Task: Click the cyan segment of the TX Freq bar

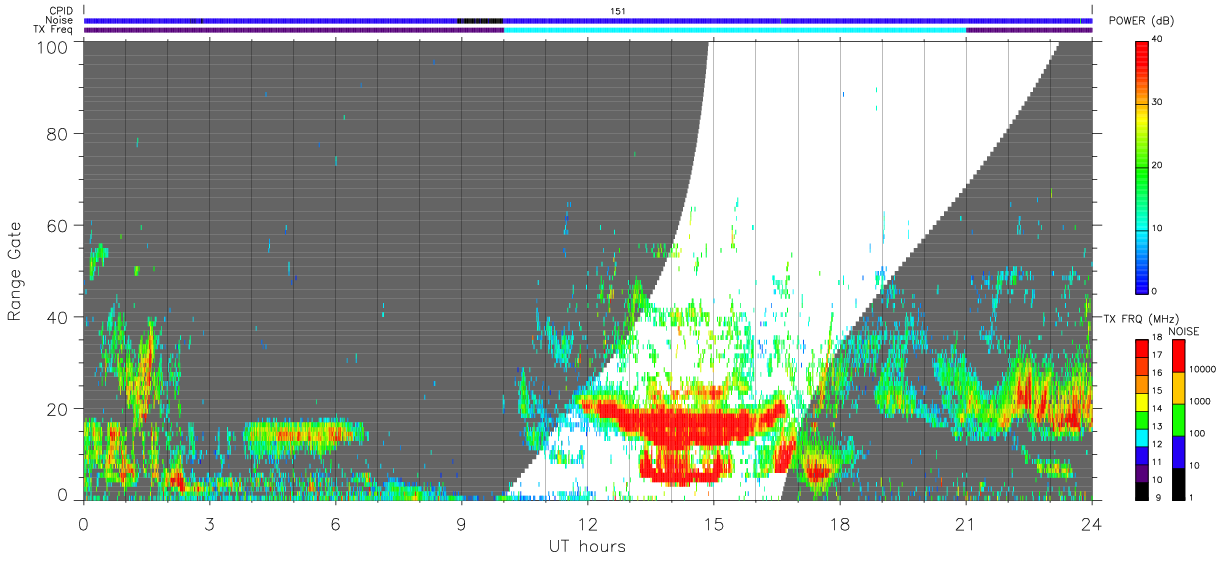Action: tap(735, 30)
